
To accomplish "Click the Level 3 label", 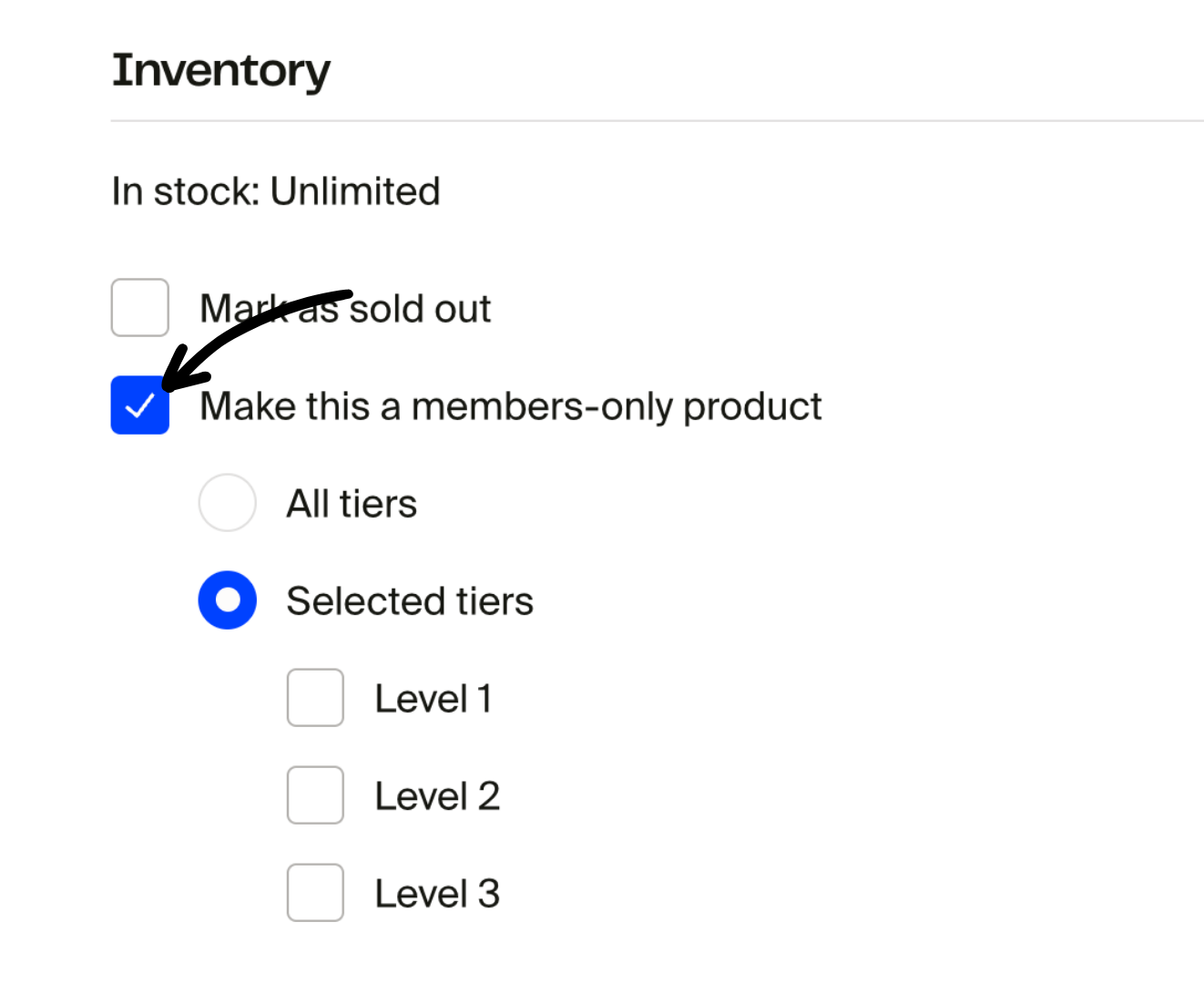I will point(438,893).
